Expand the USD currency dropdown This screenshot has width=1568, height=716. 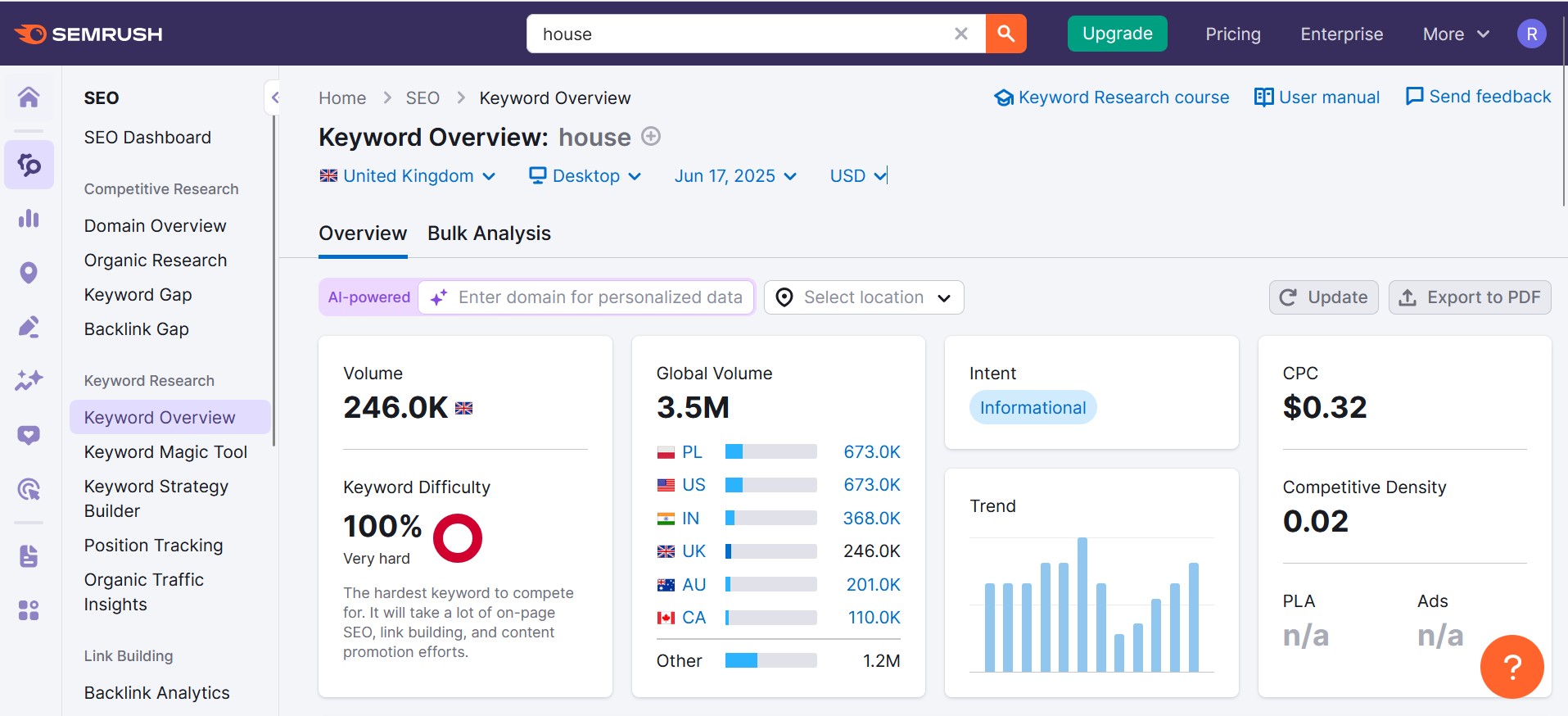click(x=857, y=176)
